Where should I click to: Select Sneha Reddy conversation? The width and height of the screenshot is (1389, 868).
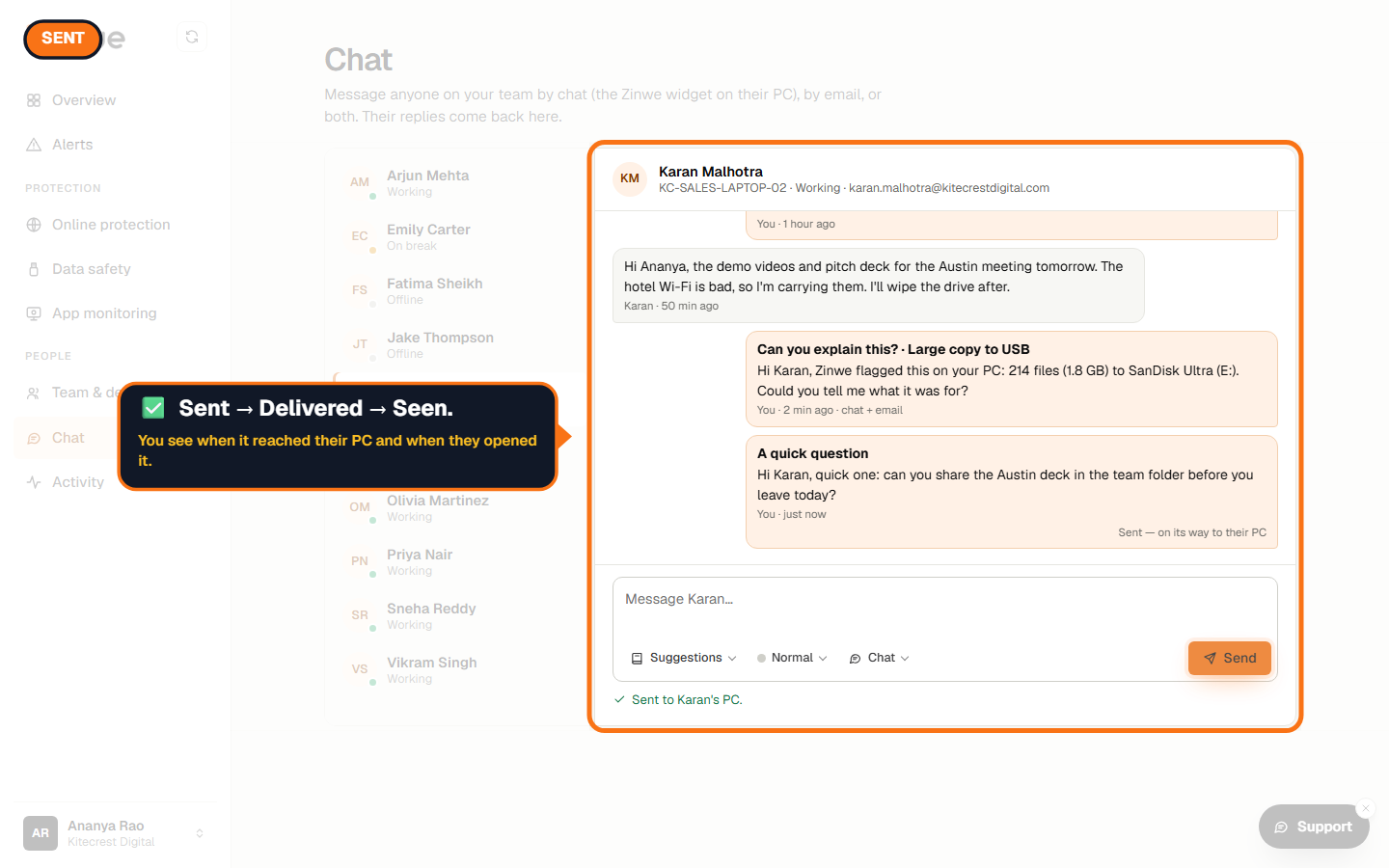click(457, 615)
